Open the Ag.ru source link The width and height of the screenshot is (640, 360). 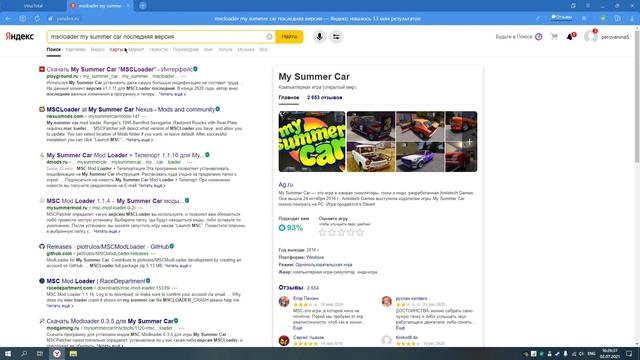point(286,184)
